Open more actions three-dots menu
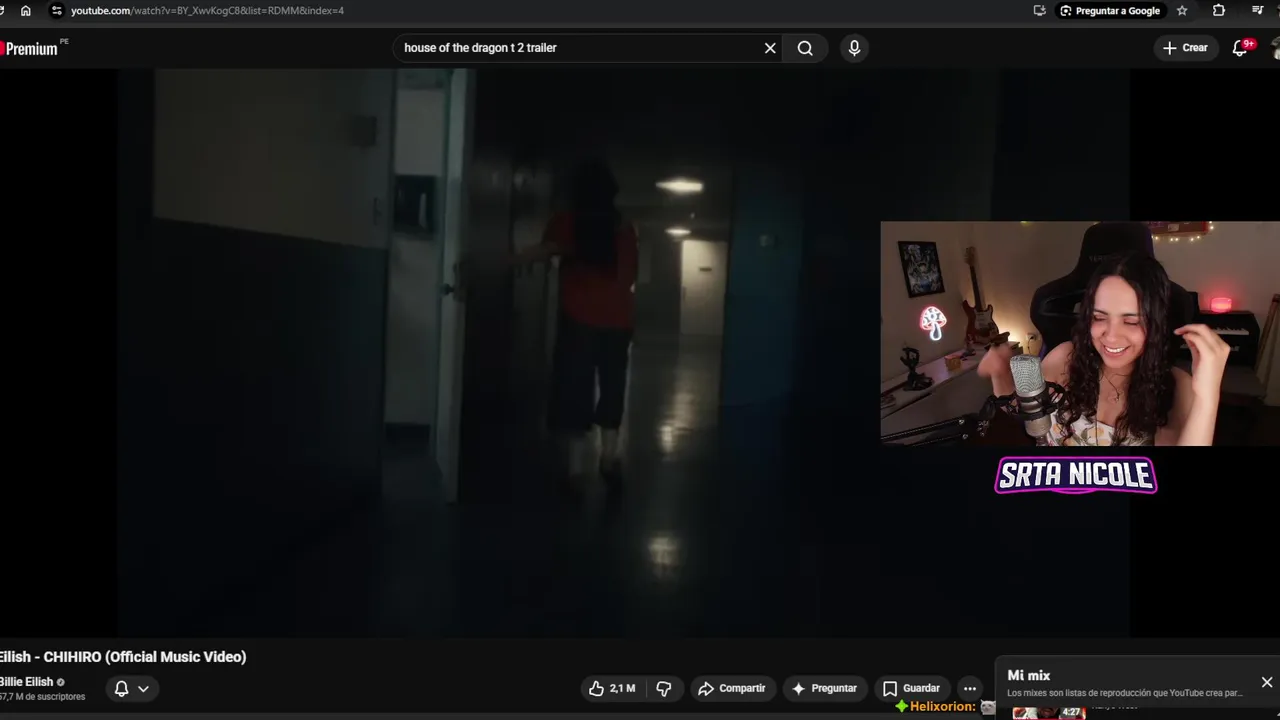The image size is (1280, 720). (x=969, y=688)
